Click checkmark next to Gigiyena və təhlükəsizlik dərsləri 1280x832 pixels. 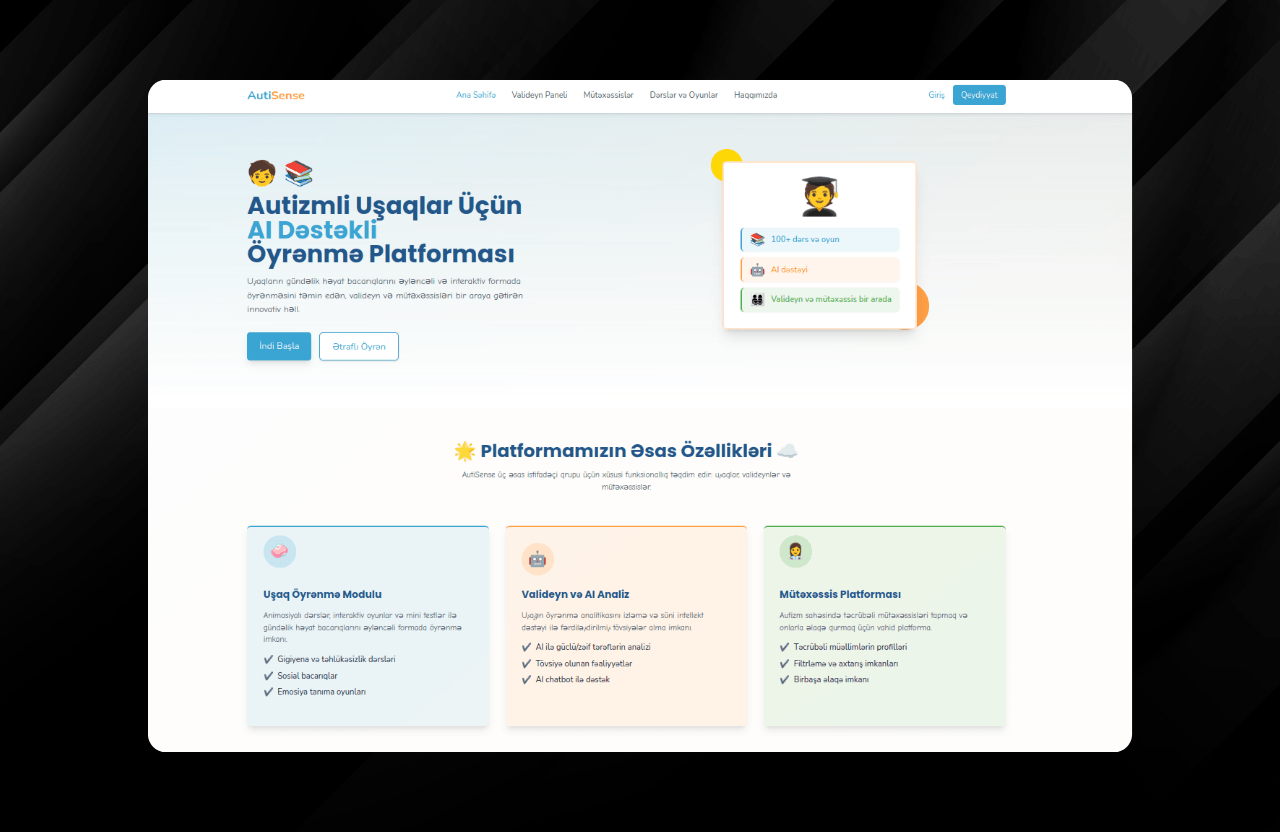point(268,660)
